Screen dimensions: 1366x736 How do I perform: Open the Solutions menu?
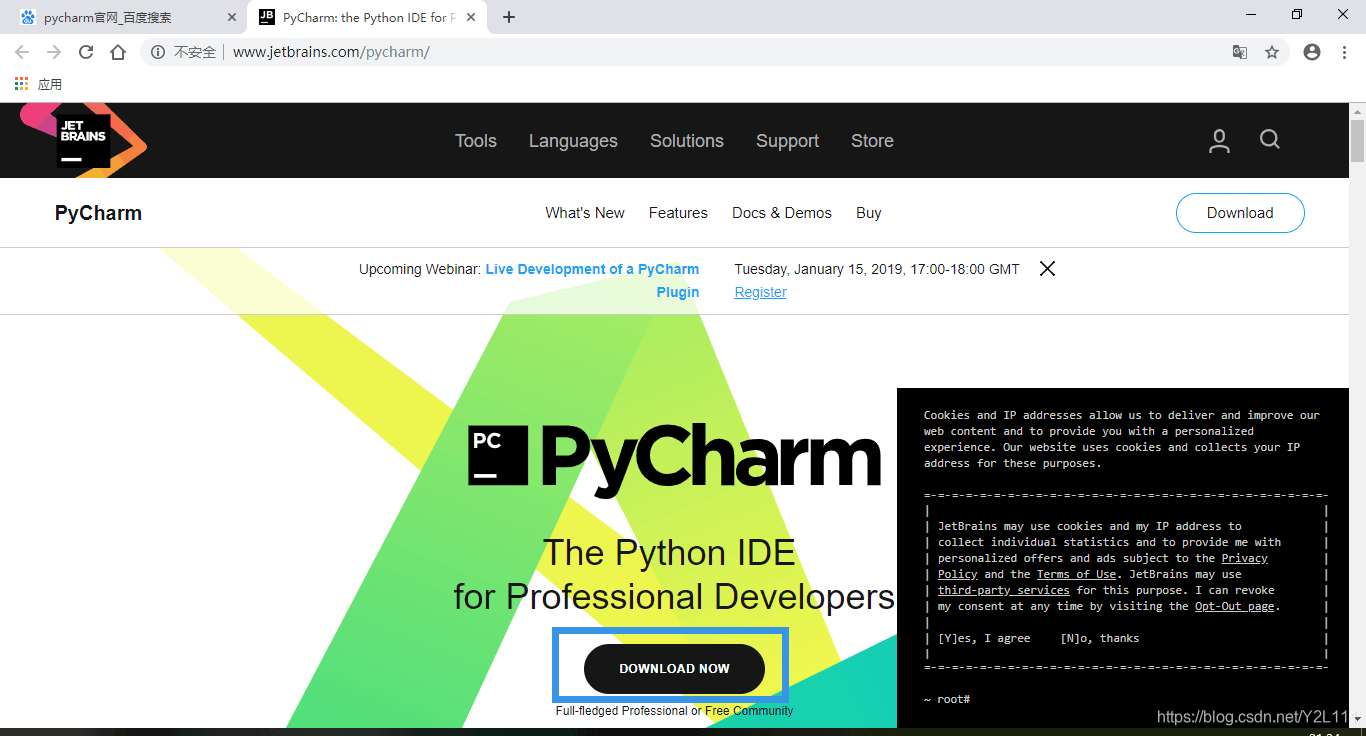(687, 141)
